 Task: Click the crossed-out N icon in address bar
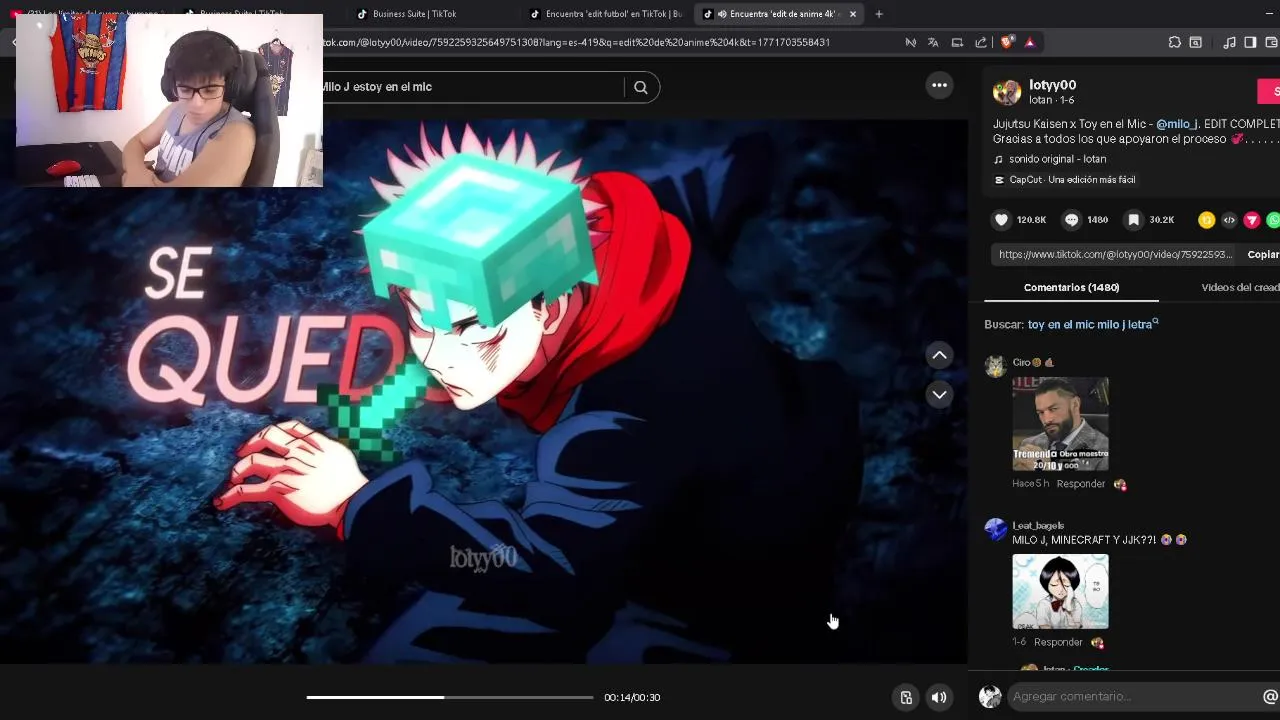pyautogui.click(x=910, y=42)
